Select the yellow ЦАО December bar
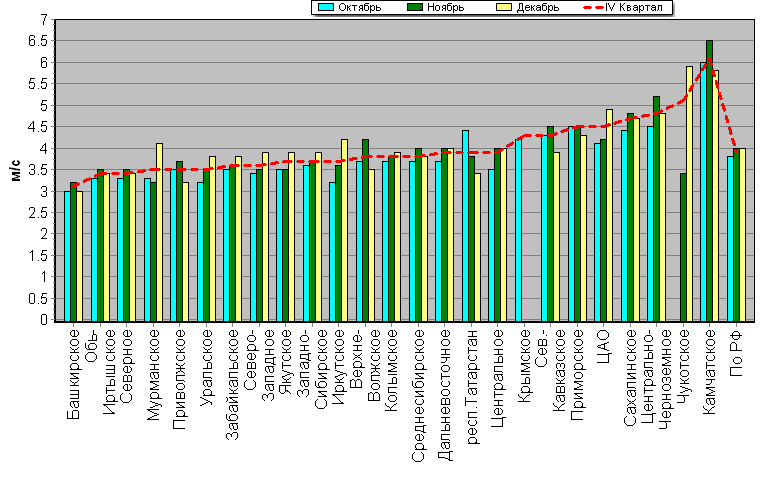 coord(610,215)
